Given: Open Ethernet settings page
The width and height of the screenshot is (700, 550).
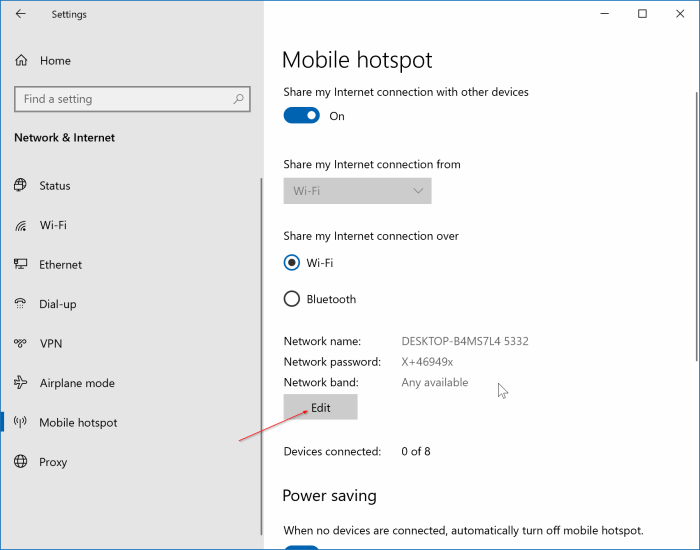Looking at the screenshot, I should 61,265.
